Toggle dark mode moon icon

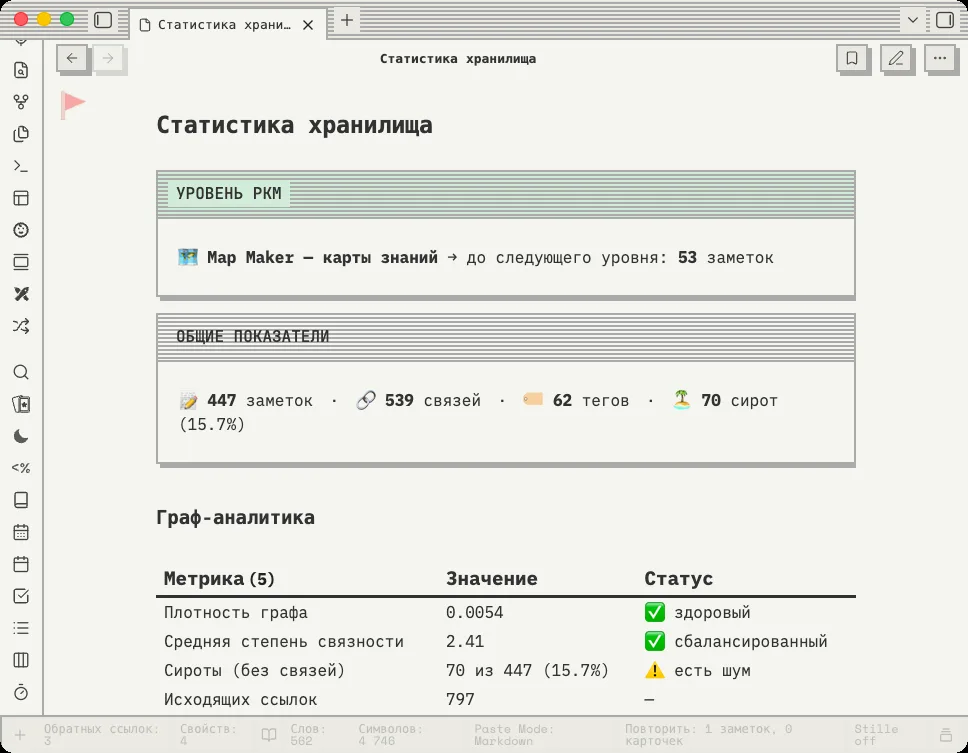[x=21, y=436]
